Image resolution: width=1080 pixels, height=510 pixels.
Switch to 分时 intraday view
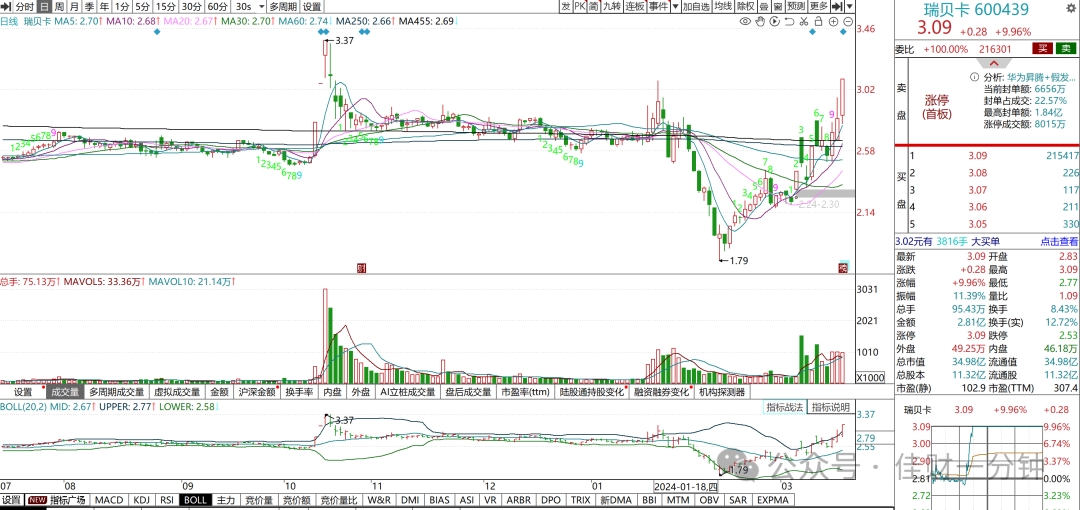click(x=24, y=6)
